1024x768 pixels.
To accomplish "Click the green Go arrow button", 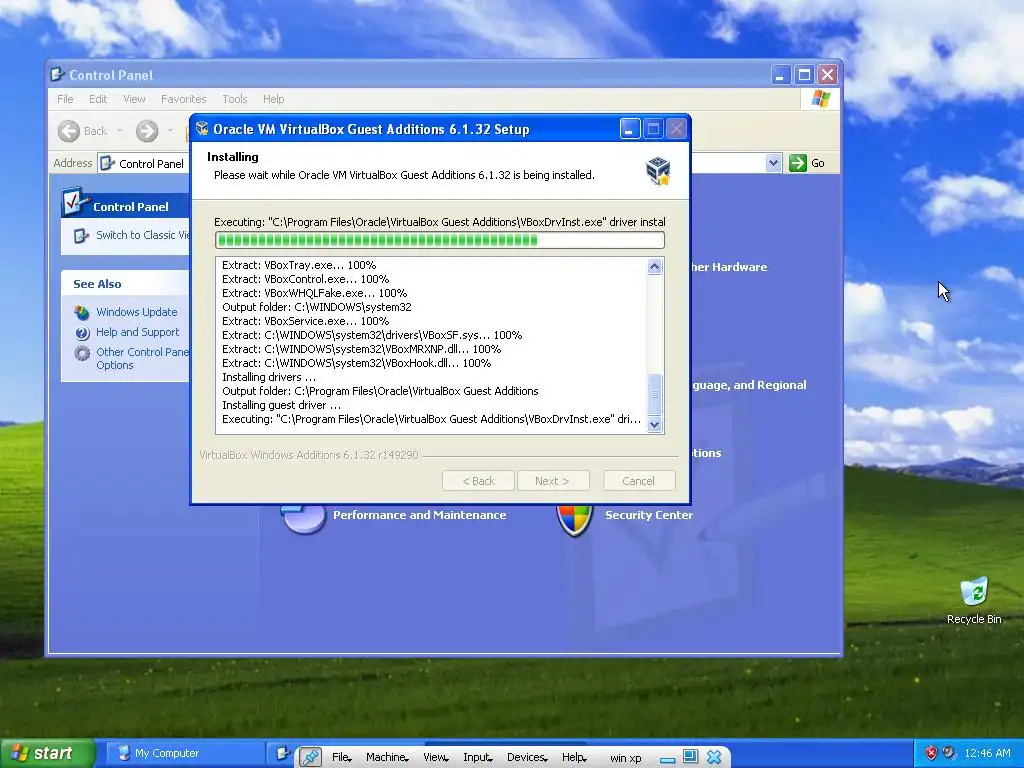I will click(797, 163).
